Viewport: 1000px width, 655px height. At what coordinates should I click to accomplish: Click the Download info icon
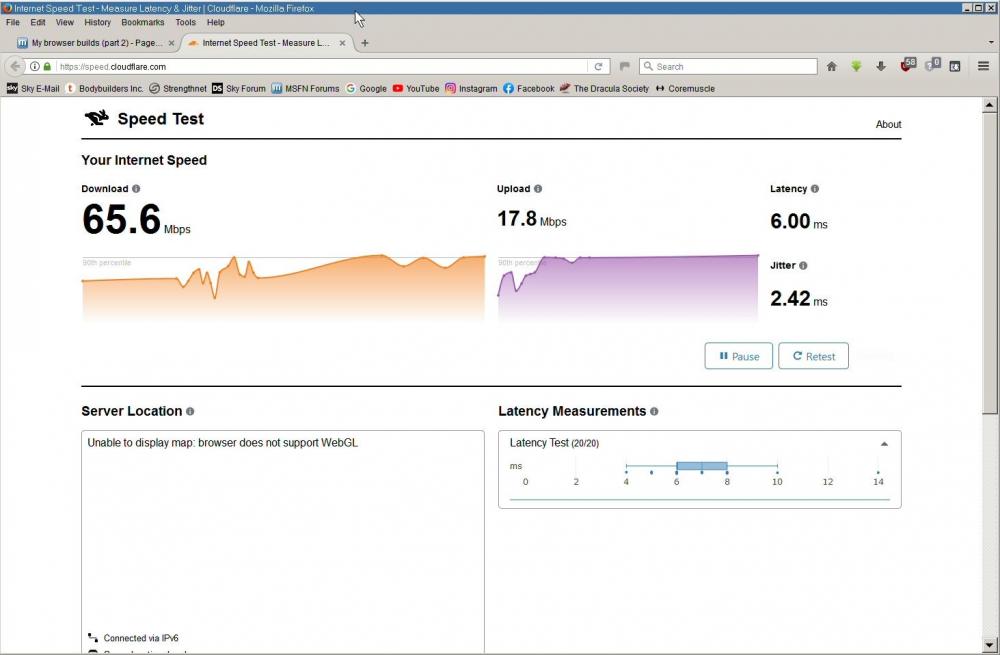tap(136, 189)
